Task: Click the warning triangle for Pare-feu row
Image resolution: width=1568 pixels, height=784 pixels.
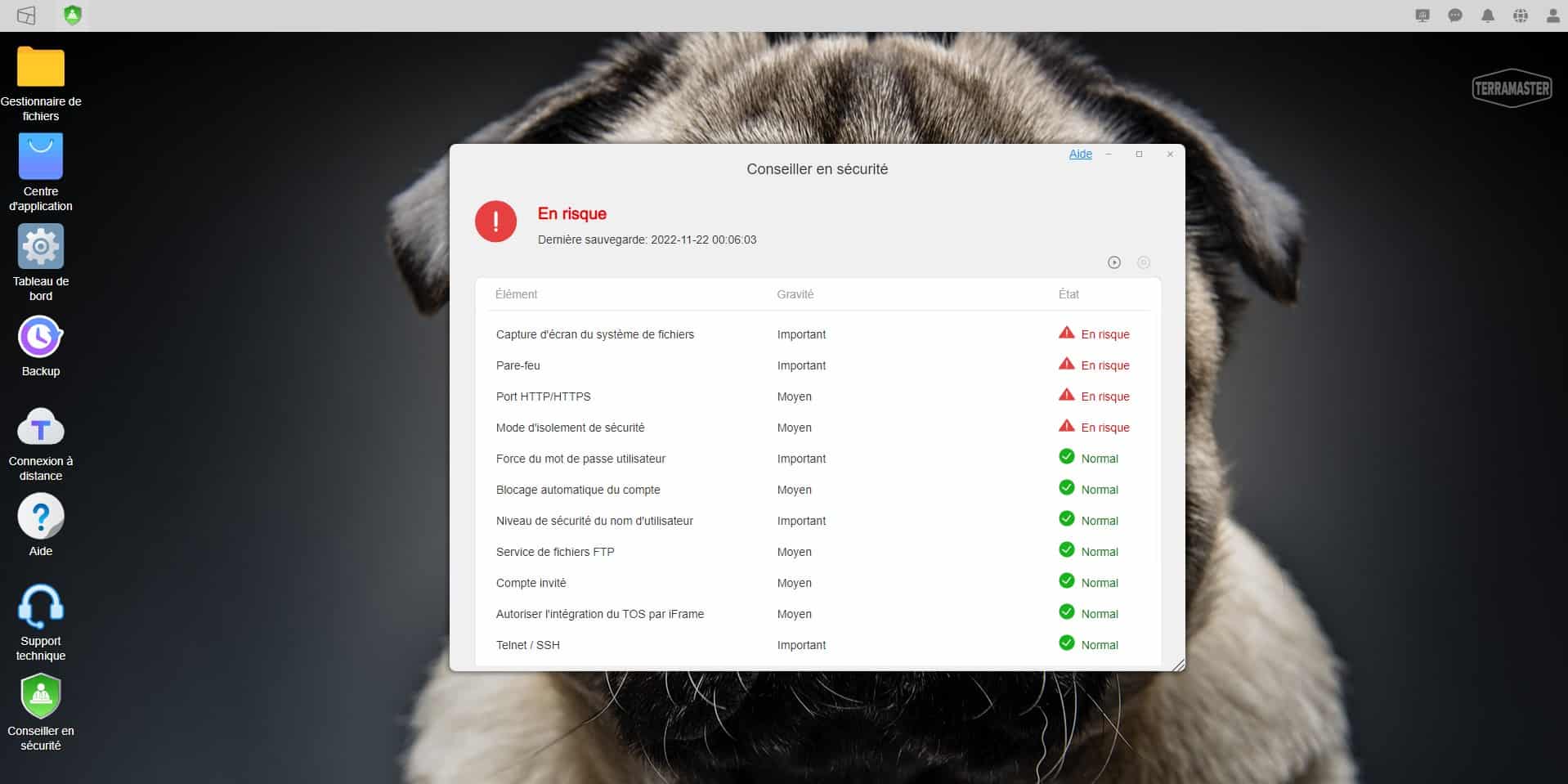Action: point(1067,364)
